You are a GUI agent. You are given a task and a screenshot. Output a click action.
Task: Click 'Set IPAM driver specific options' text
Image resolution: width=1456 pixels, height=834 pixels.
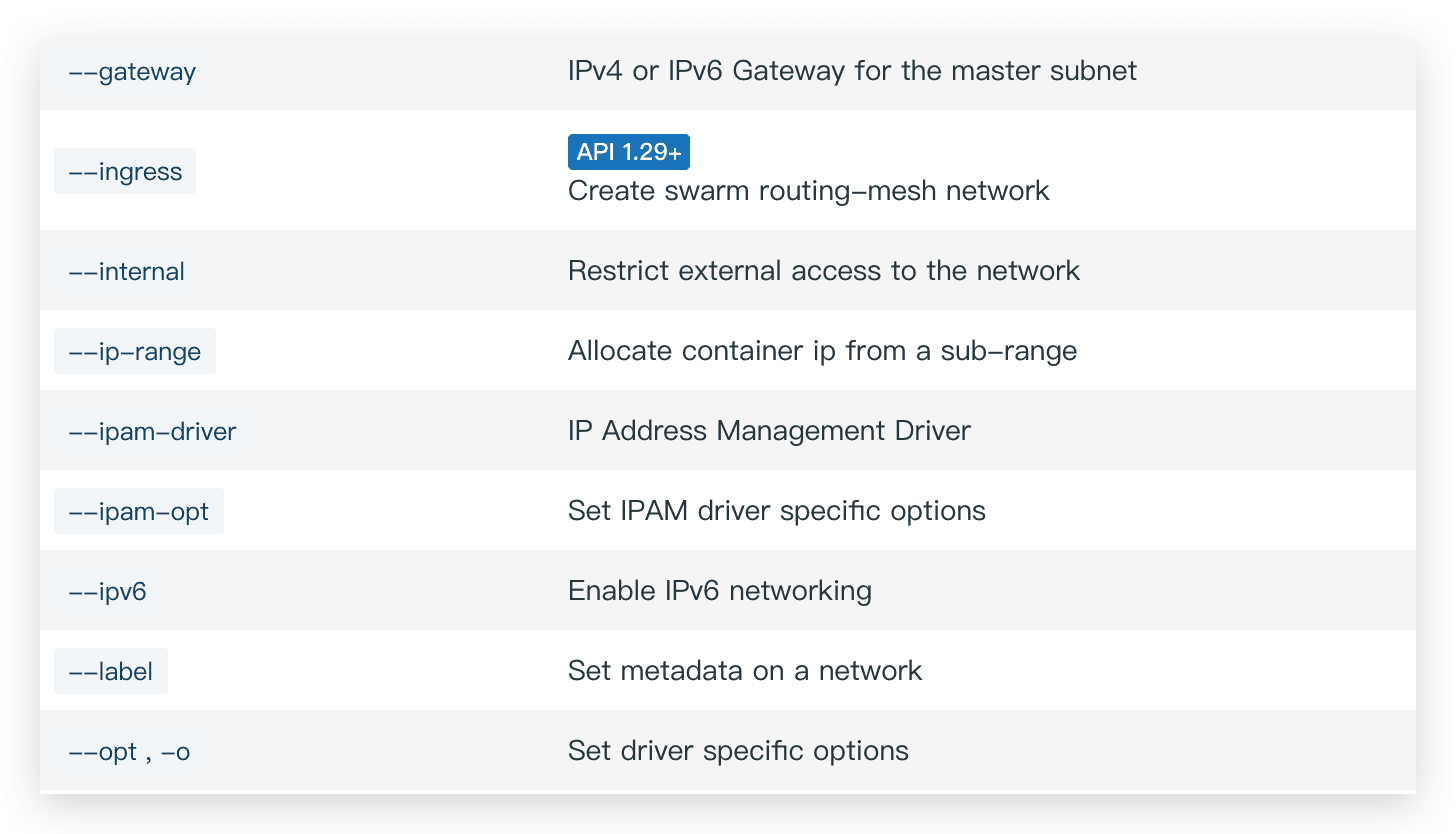[776, 511]
